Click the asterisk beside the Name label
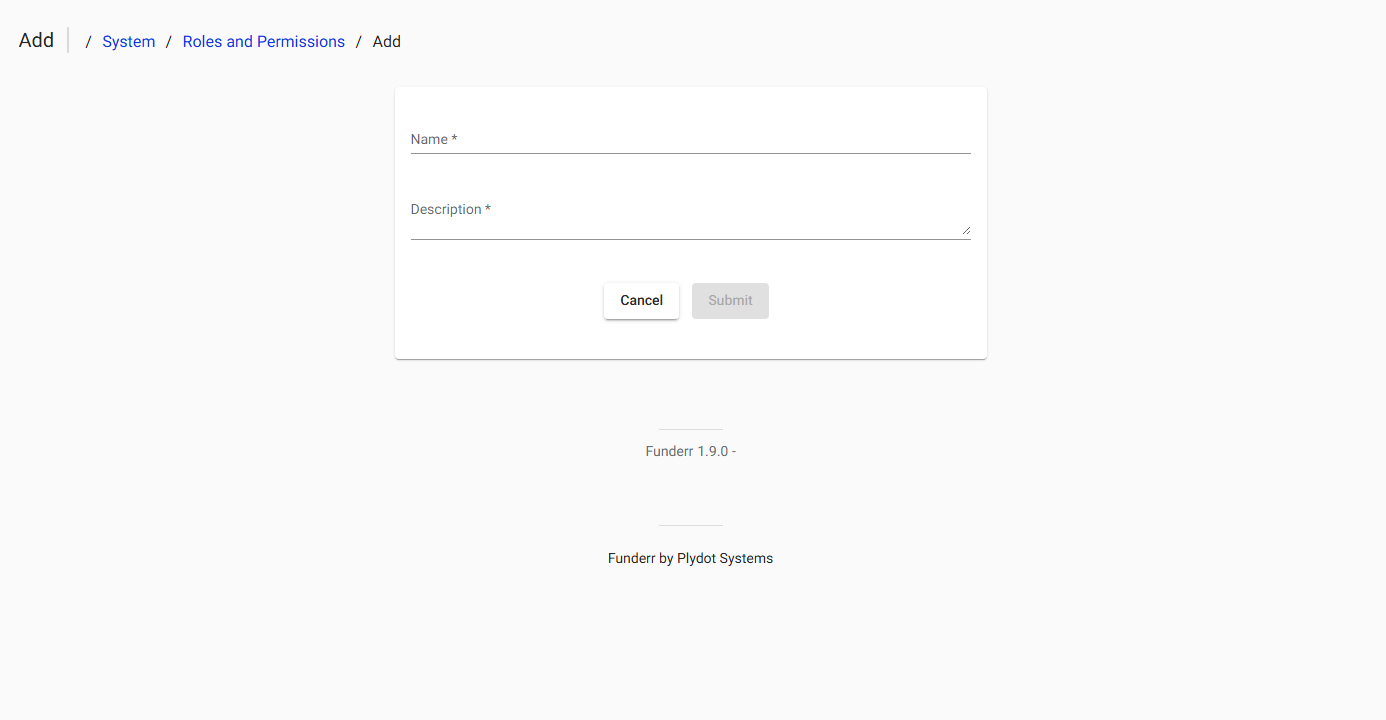The height and width of the screenshot is (720, 1386). (x=454, y=139)
